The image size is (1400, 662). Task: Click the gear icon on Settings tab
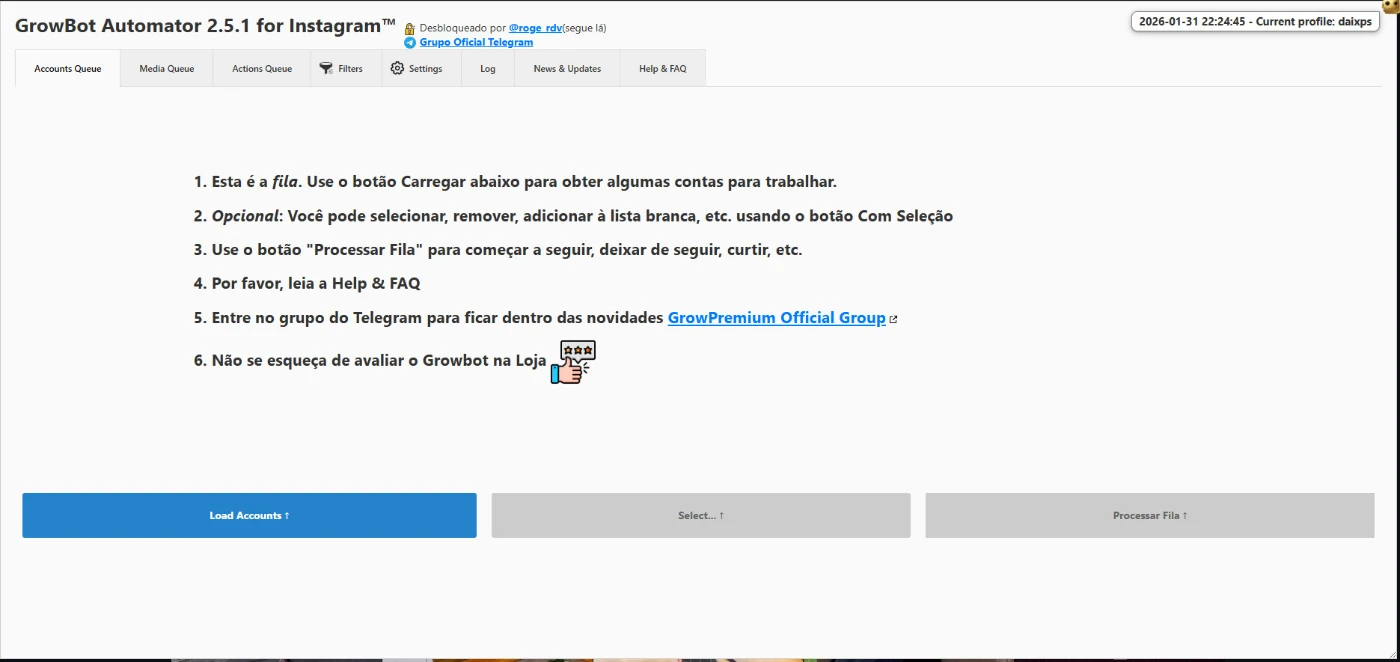(397, 68)
